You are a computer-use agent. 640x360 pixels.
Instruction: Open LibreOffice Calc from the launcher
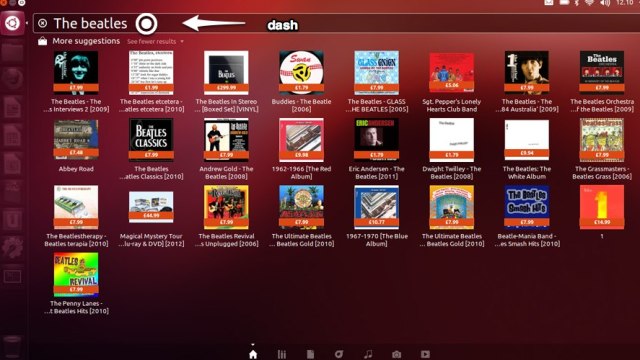[12, 135]
